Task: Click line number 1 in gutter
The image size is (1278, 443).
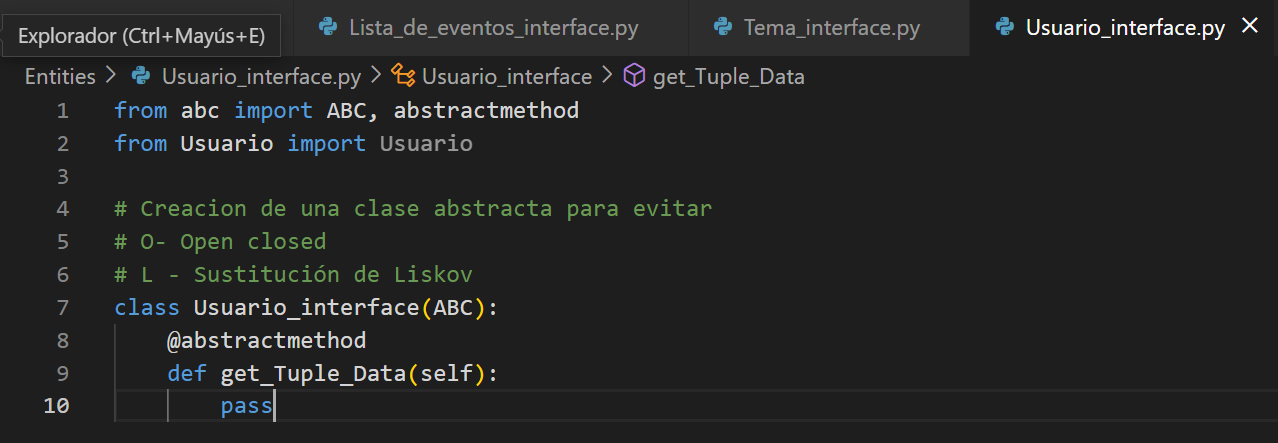Action: (x=63, y=110)
